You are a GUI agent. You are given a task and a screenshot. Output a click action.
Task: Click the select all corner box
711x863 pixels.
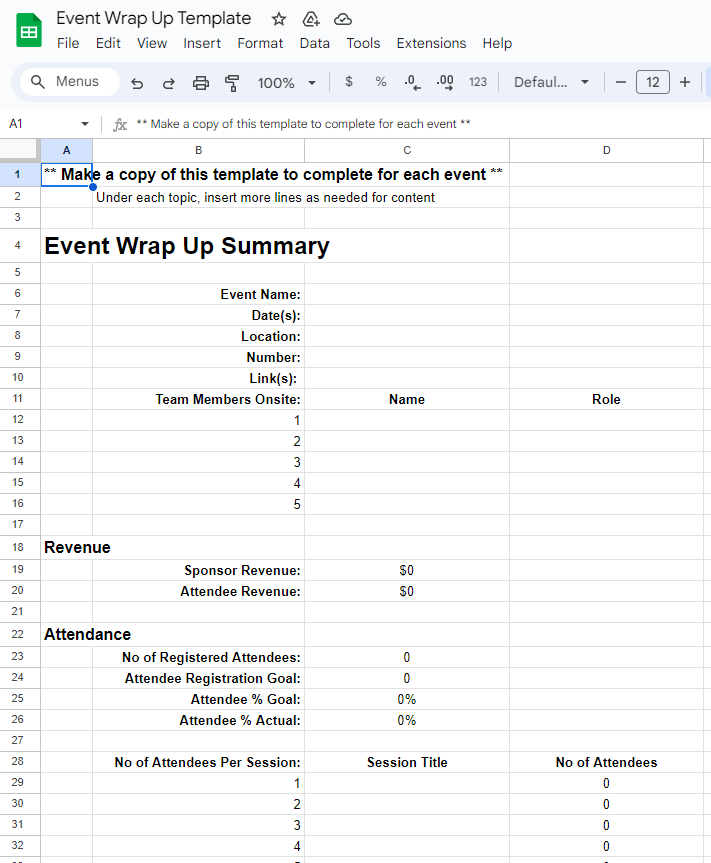pyautogui.click(x=20, y=150)
